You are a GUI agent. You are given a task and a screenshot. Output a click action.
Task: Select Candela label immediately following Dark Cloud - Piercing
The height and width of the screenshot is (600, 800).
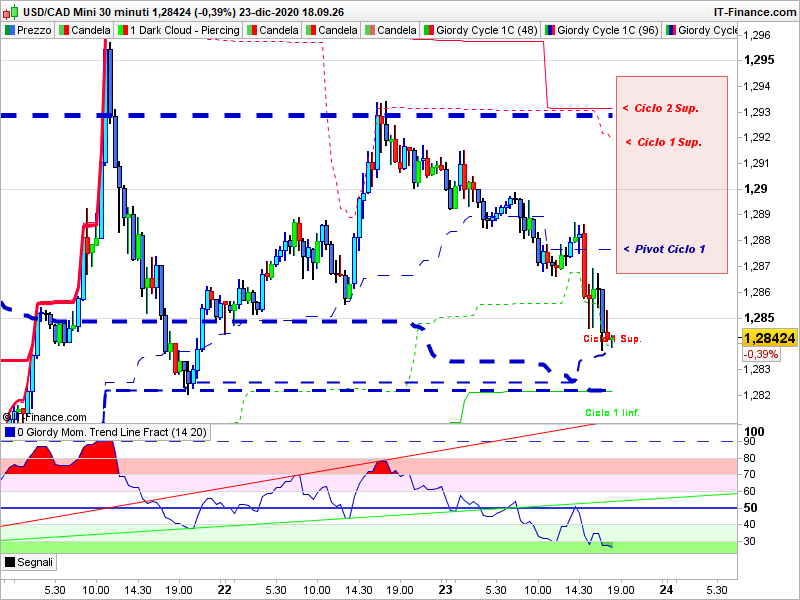(x=272, y=30)
